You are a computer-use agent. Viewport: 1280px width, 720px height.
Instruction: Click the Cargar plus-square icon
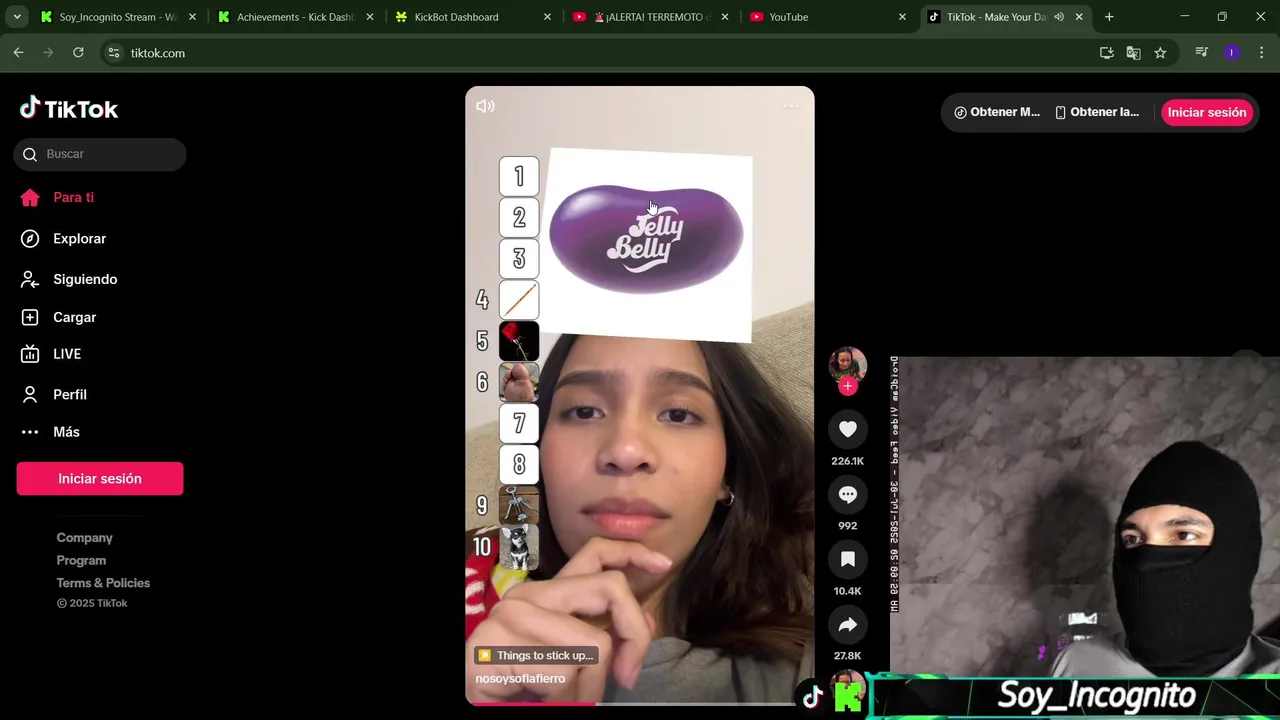click(30, 317)
